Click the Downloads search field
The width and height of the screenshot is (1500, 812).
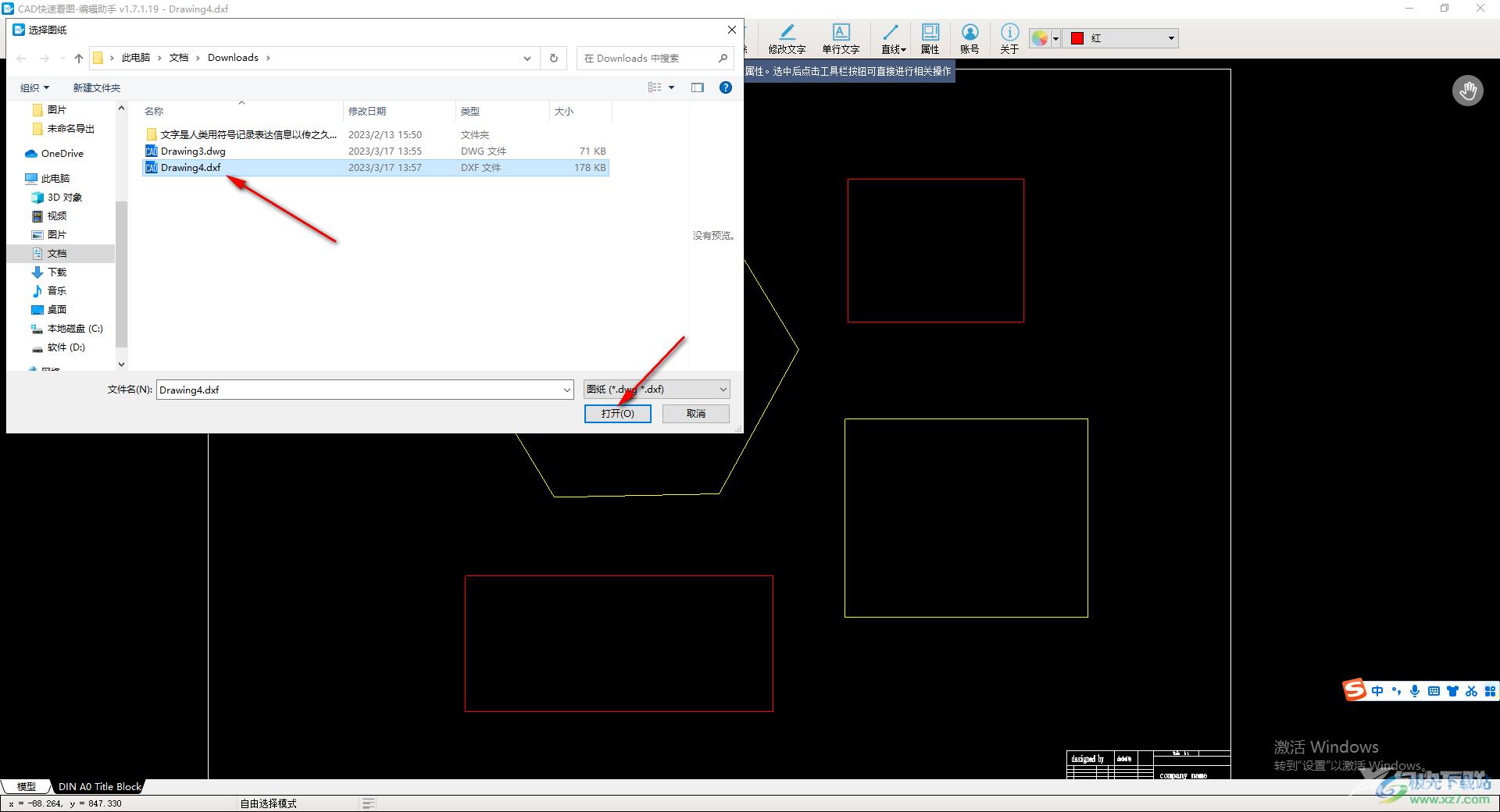pyautogui.click(x=655, y=58)
